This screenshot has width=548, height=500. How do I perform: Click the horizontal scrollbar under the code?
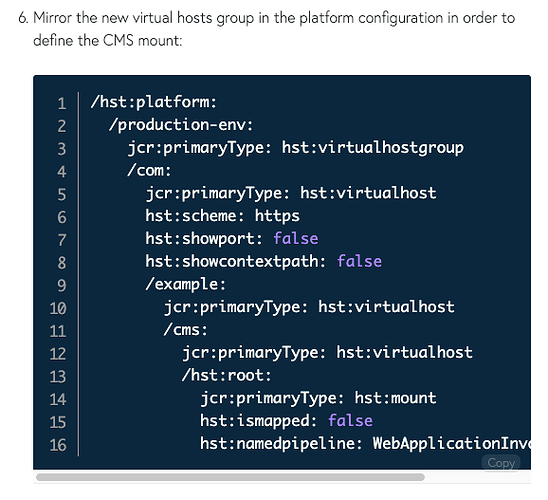click(230, 477)
